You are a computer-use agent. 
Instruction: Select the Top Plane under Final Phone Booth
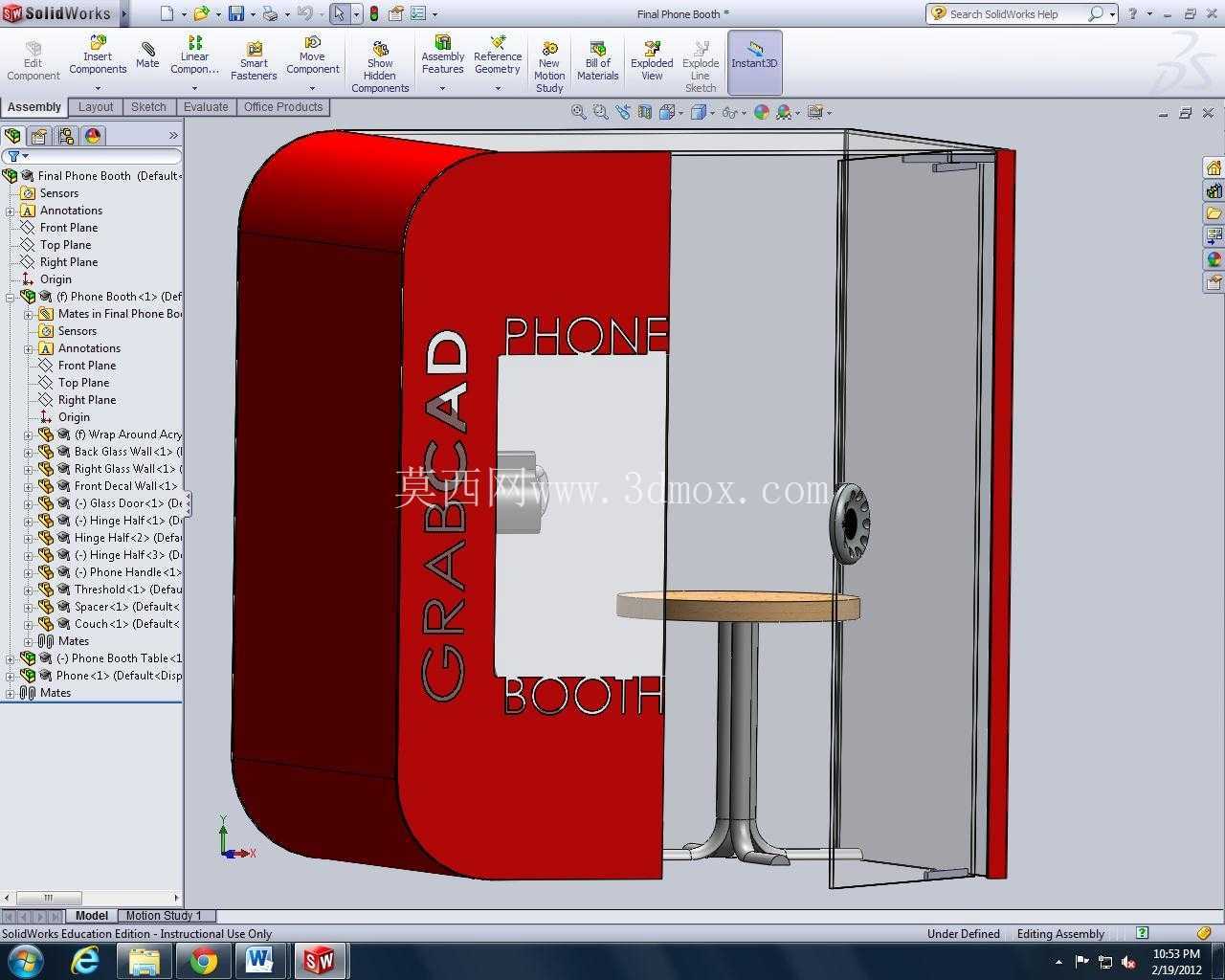65,245
